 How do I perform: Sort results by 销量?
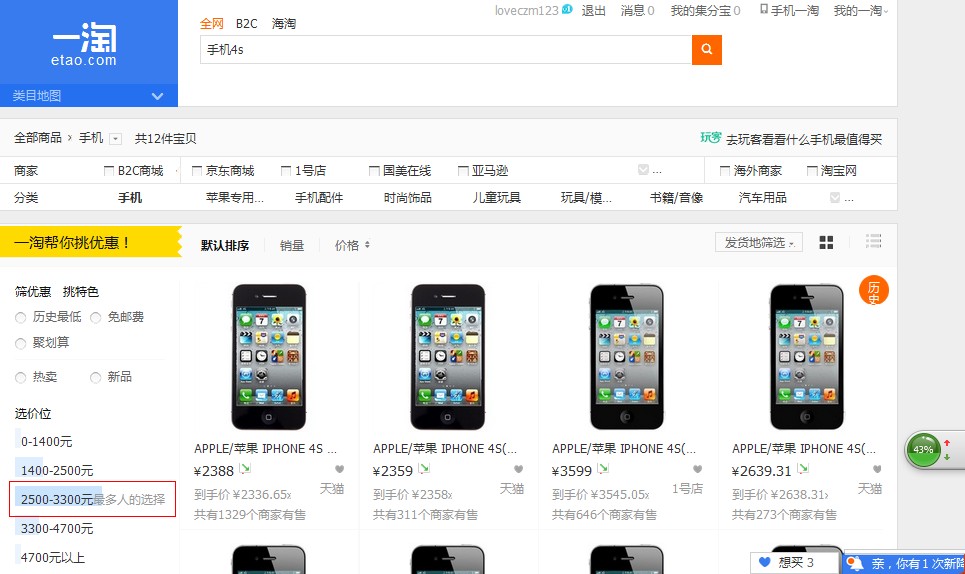pyautogui.click(x=291, y=245)
